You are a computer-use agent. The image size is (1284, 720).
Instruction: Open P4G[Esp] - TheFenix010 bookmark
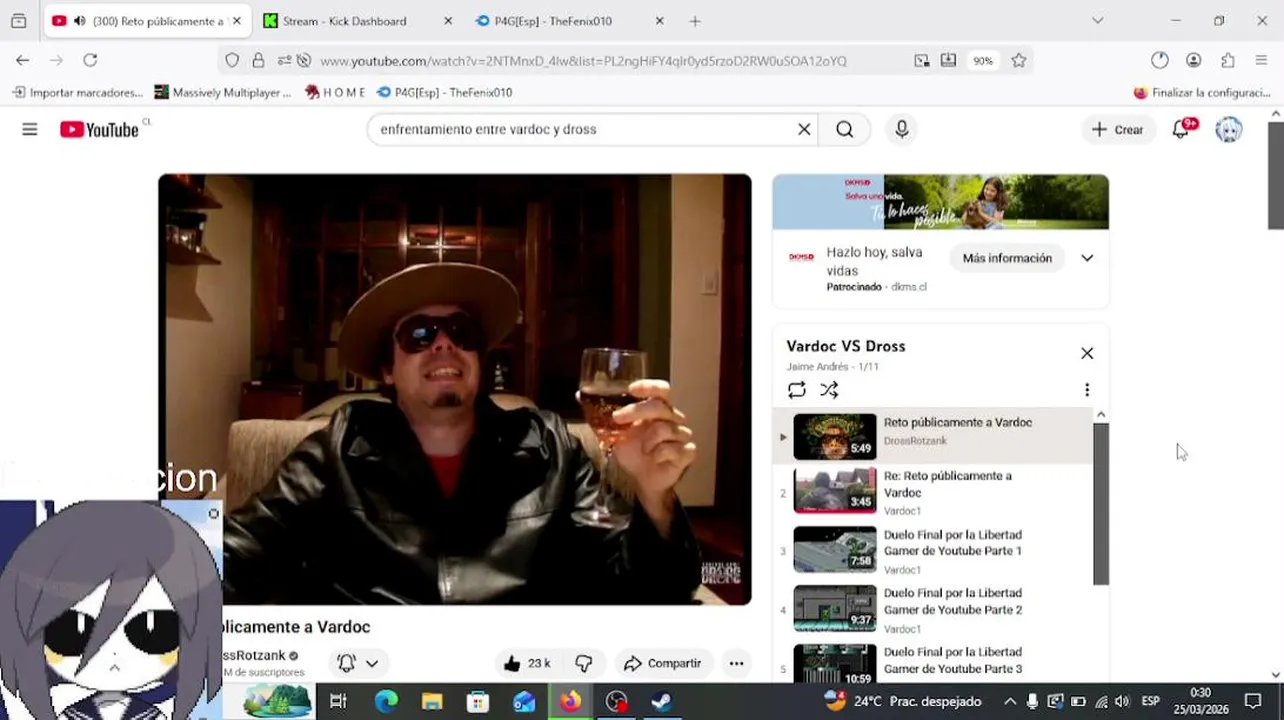tap(445, 92)
